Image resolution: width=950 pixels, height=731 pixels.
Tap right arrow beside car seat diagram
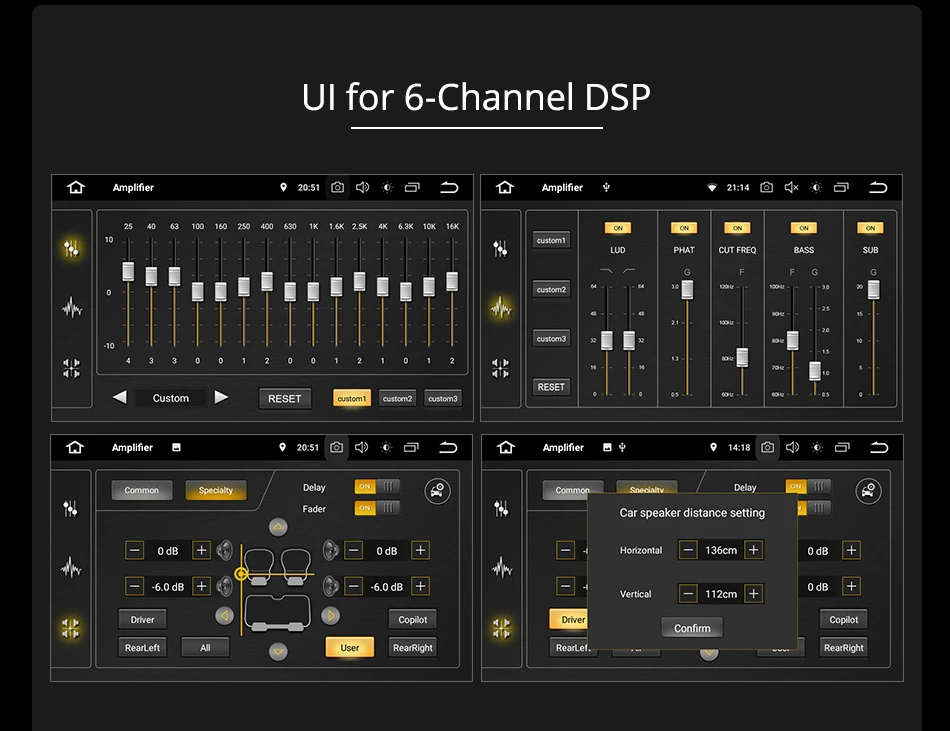[x=330, y=616]
